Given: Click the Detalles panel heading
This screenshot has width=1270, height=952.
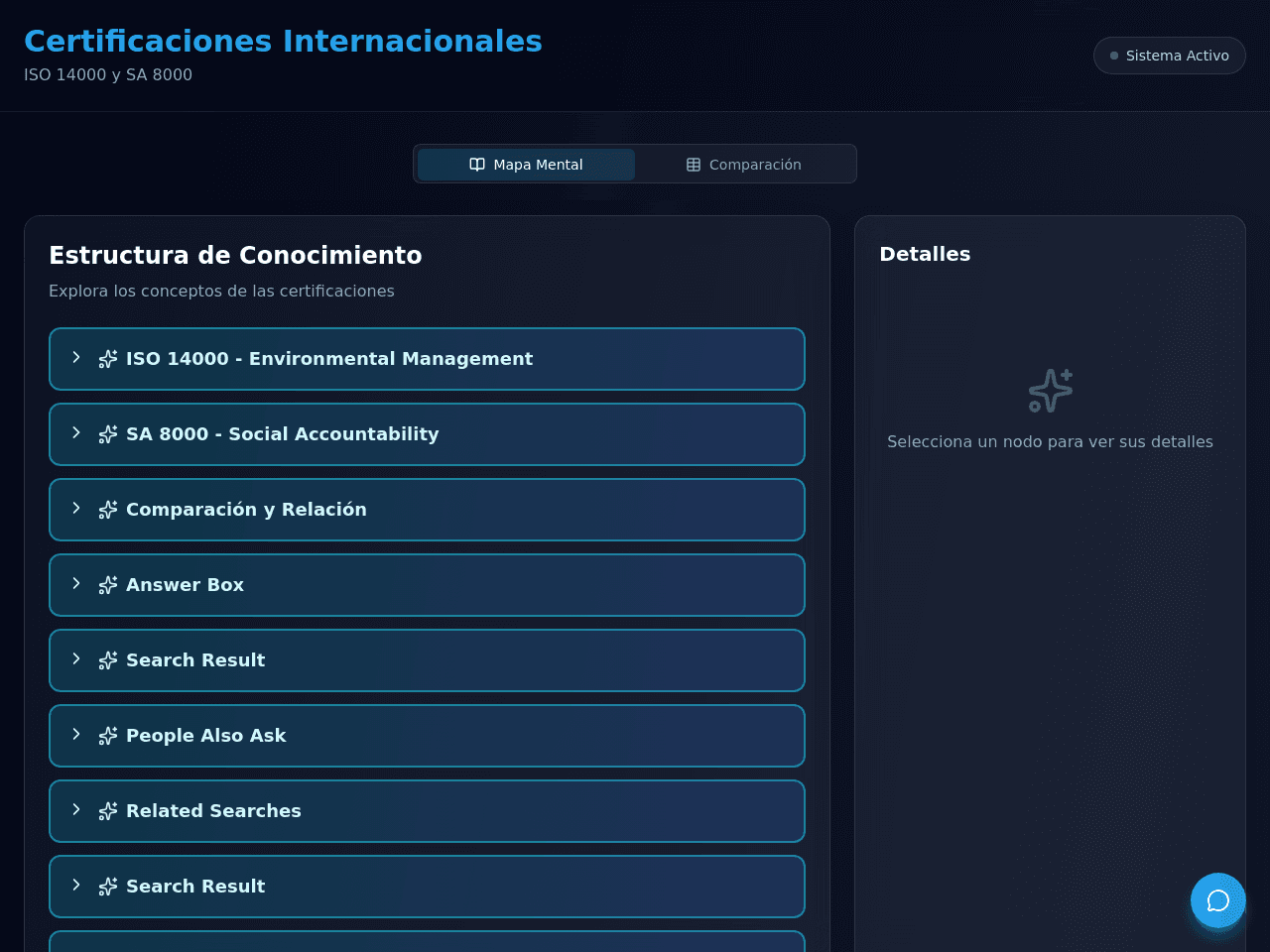Looking at the screenshot, I should (925, 254).
